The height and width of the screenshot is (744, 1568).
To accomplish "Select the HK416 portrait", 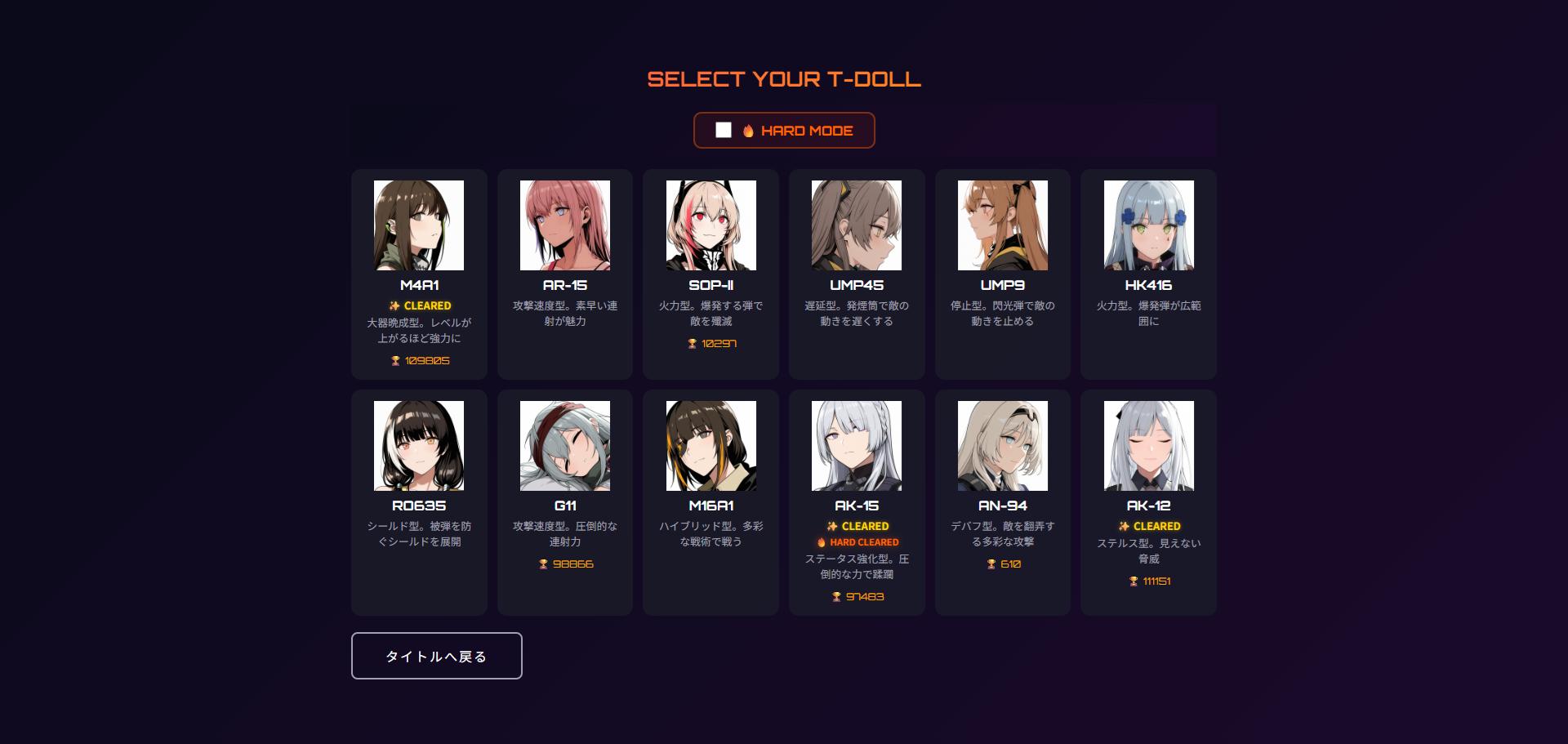I will click(1149, 225).
